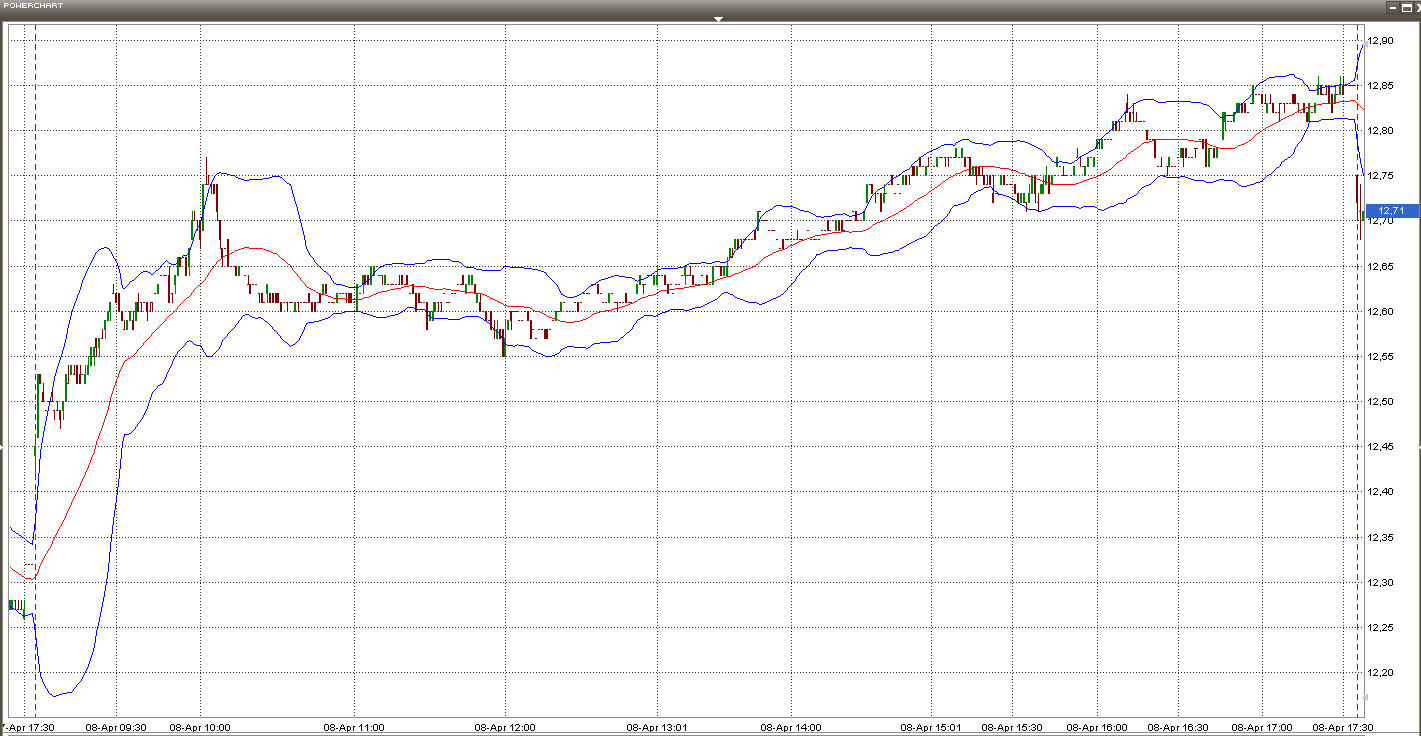Click the 12,25 price axis label
The image size is (1421, 736).
tap(1382, 628)
